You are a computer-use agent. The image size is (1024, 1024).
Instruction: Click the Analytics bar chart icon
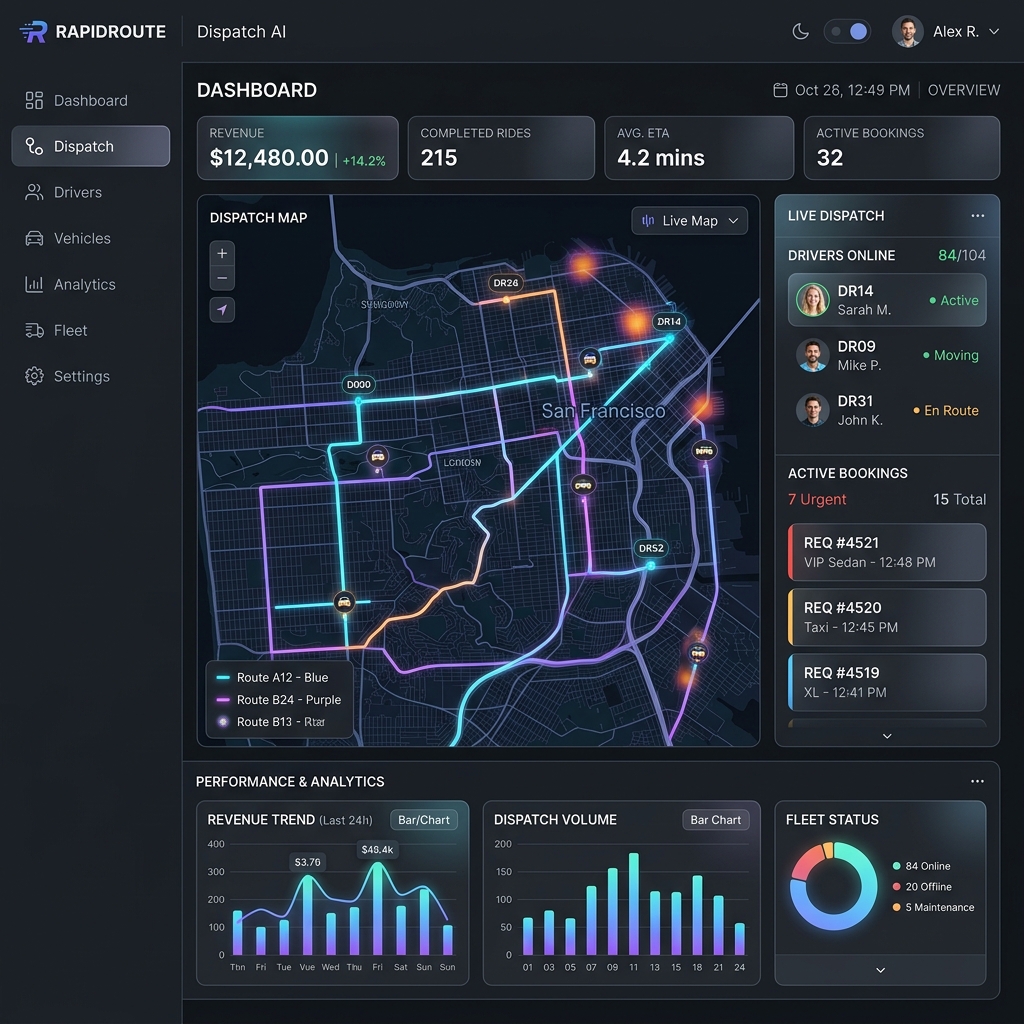point(34,284)
